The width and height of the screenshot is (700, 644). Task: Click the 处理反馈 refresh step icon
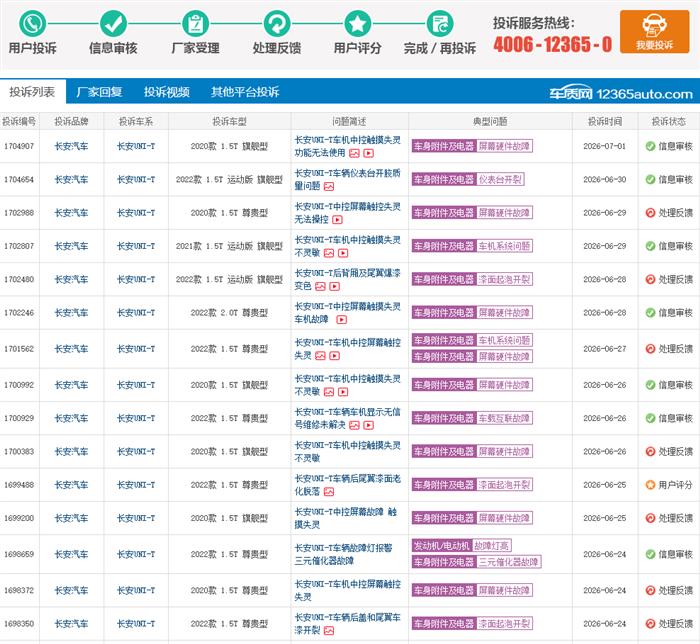277,23
